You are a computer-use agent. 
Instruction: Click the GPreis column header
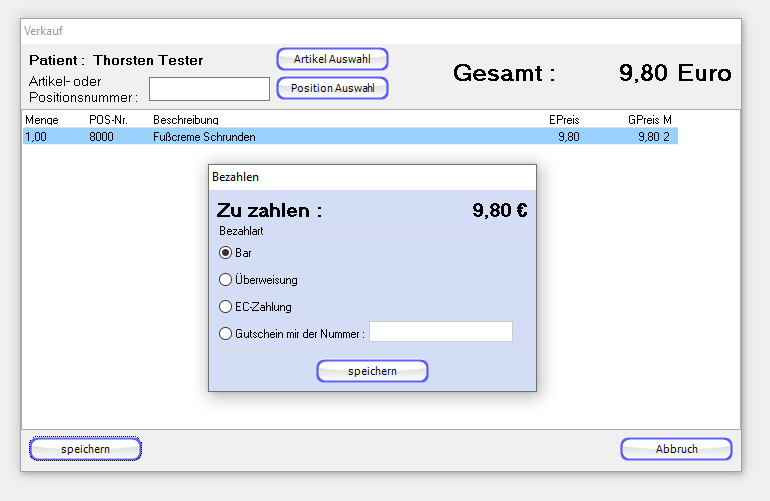[645, 120]
